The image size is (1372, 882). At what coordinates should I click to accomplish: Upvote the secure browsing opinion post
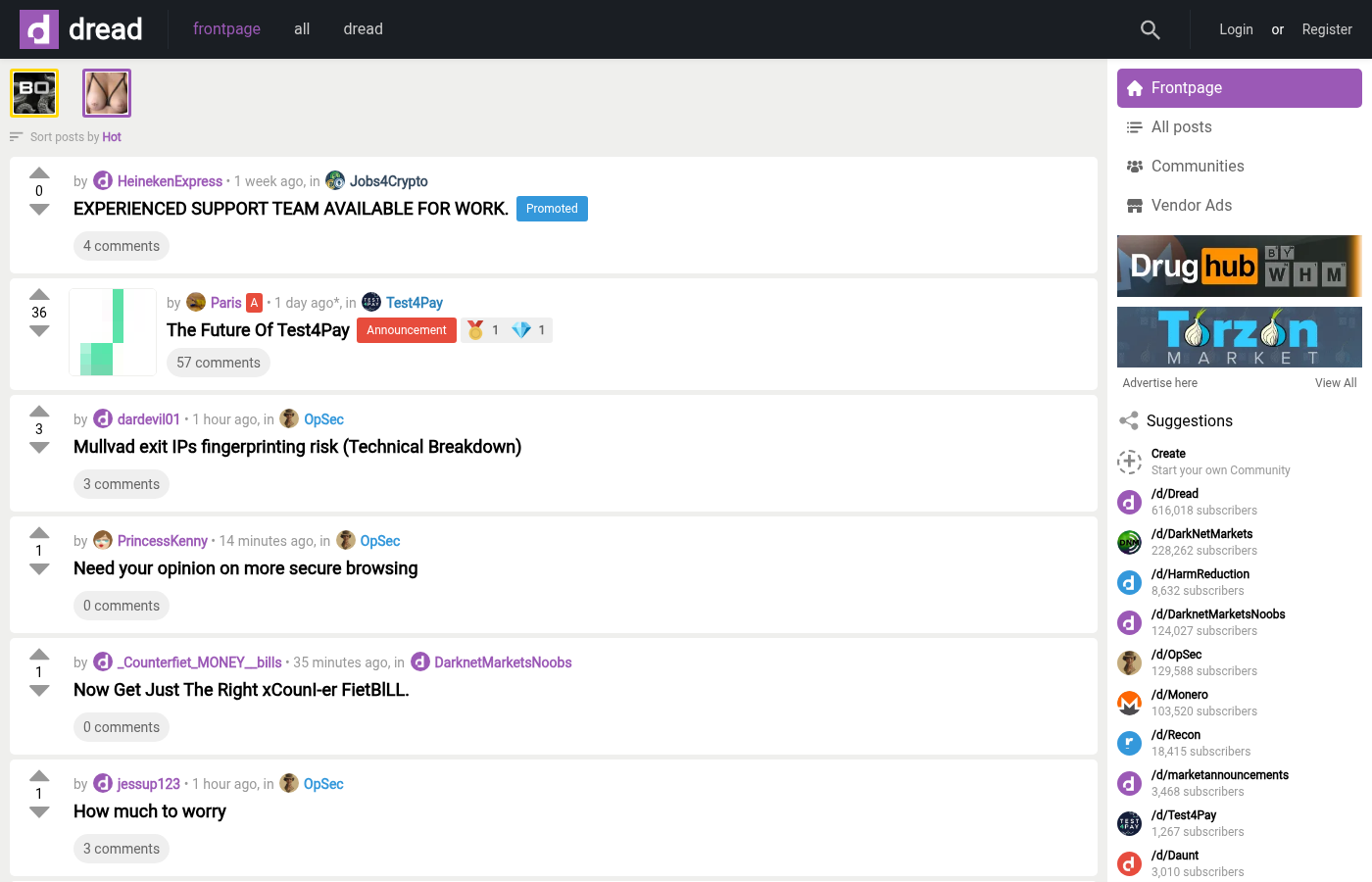(39, 533)
